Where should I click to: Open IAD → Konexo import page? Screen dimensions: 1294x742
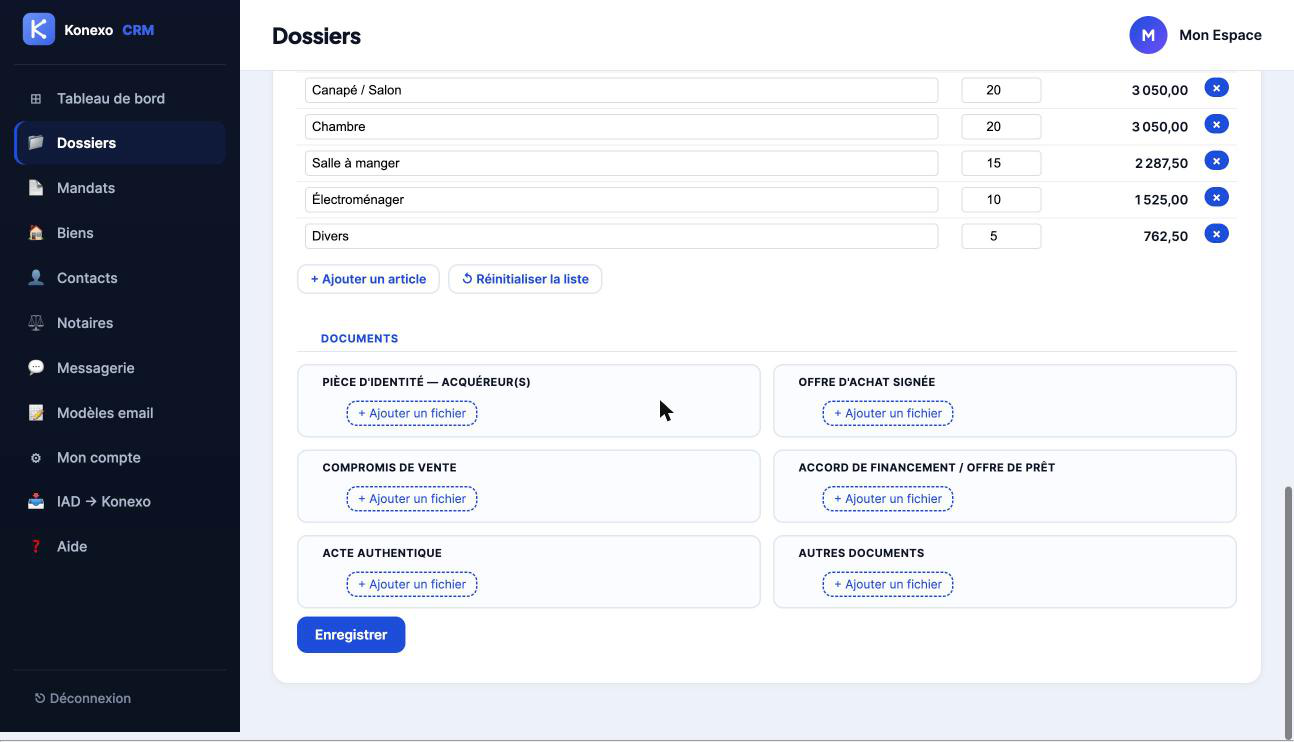pyautogui.click(x=120, y=502)
